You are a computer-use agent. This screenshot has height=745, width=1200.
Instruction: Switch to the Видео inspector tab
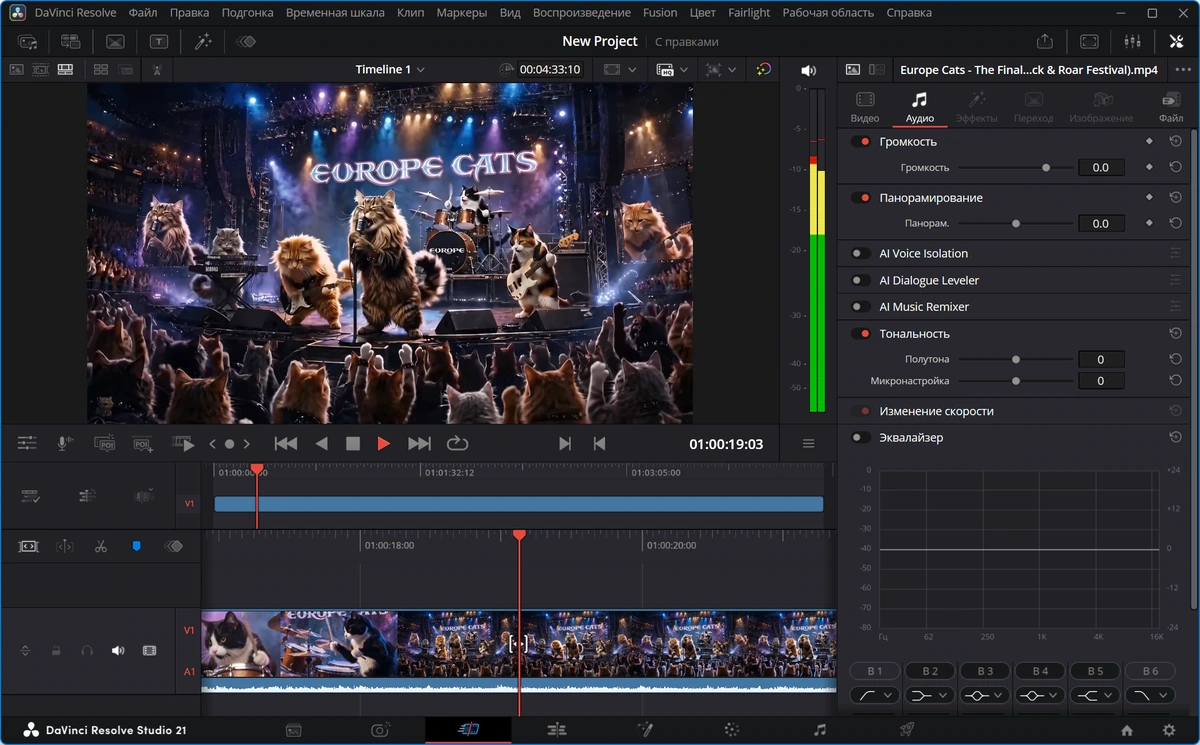(x=865, y=107)
